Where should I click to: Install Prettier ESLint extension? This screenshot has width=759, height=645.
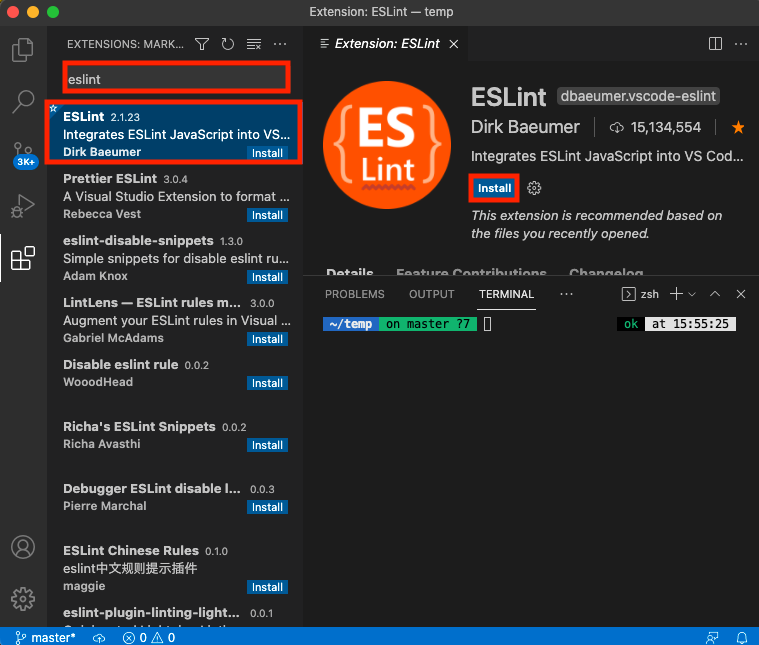(x=267, y=215)
